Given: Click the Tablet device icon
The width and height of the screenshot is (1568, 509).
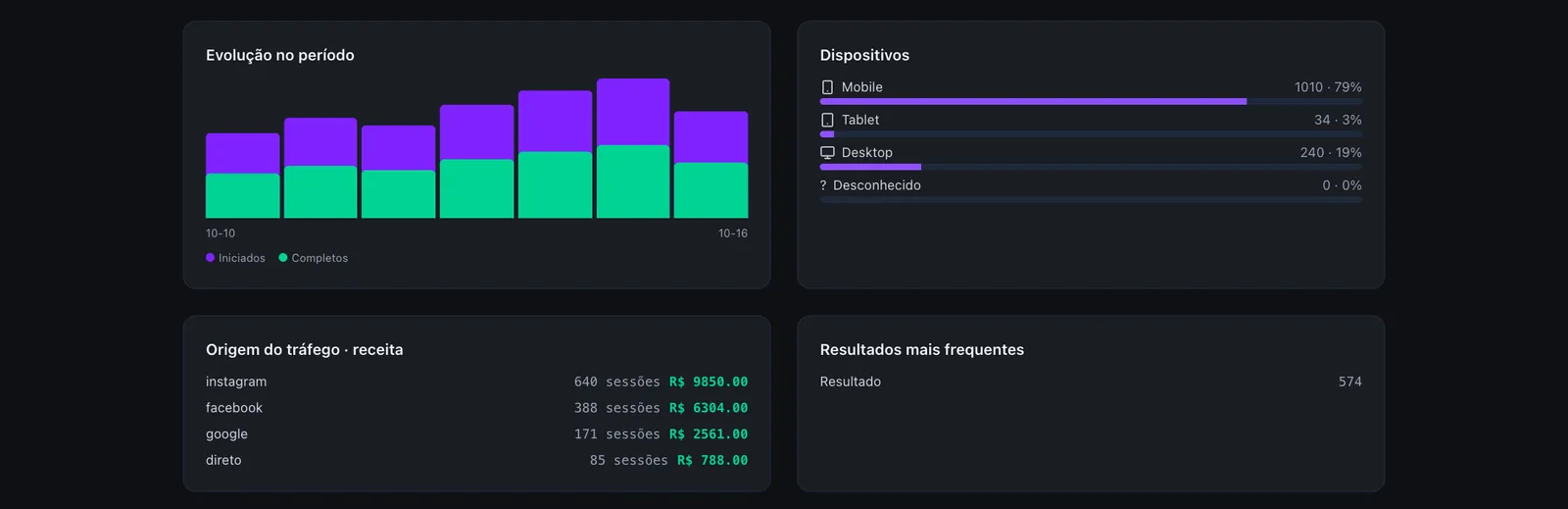Looking at the screenshot, I should click(827, 120).
